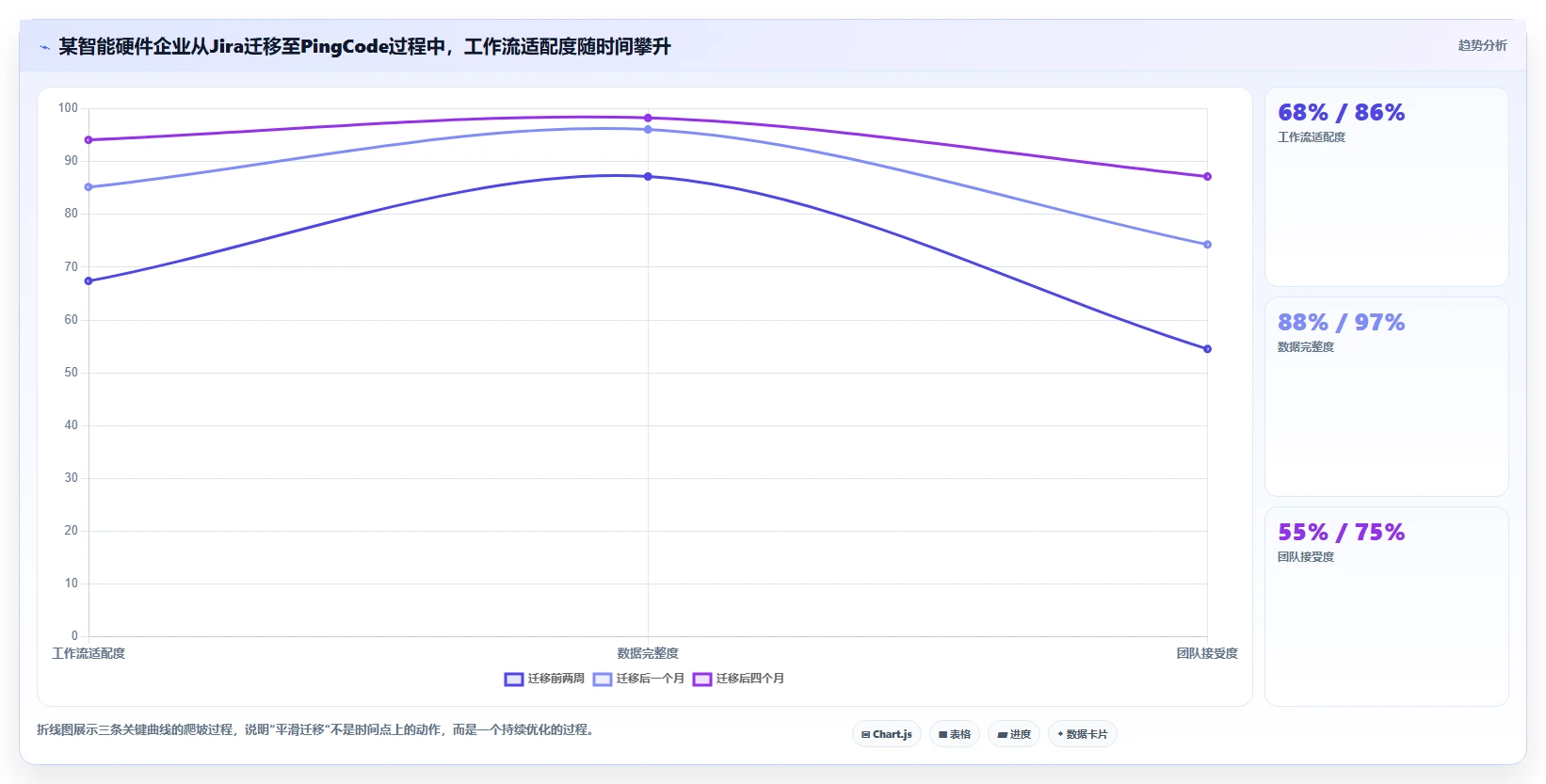Click the 表格 tag
Viewport: 1546px width, 784px height.
click(x=955, y=734)
